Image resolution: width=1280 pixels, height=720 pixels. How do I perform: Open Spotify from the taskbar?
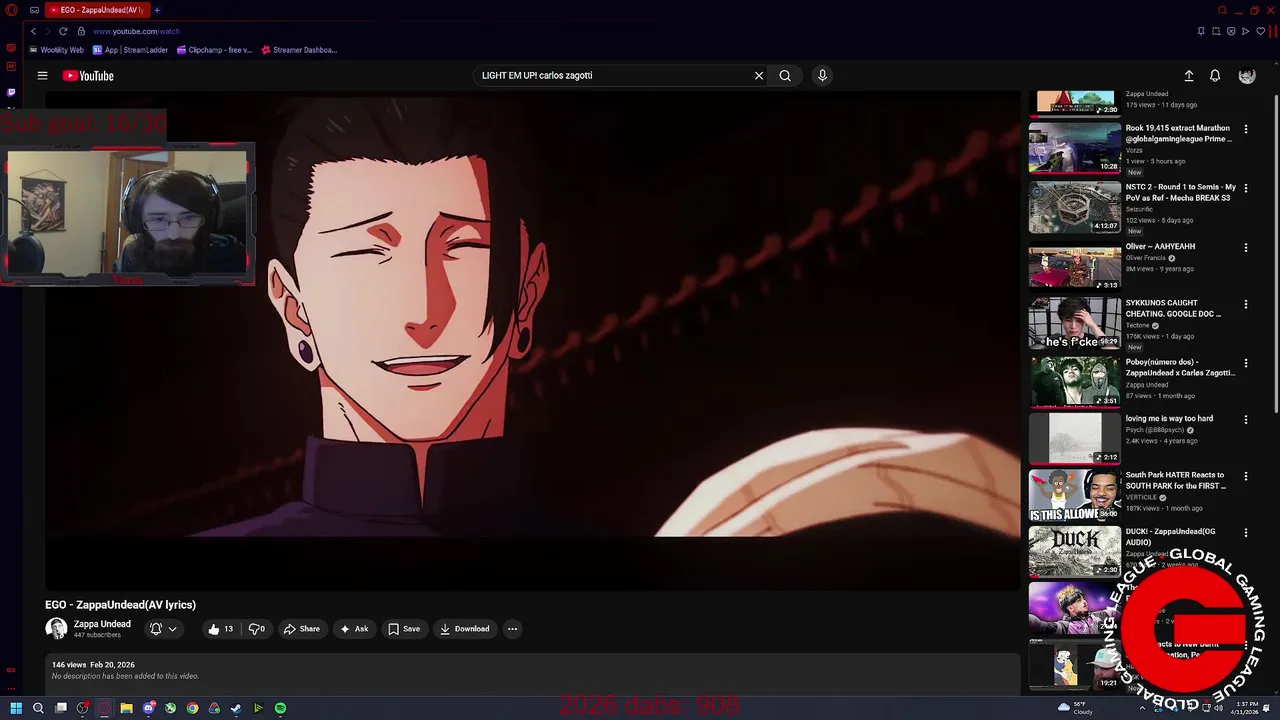coord(280,708)
